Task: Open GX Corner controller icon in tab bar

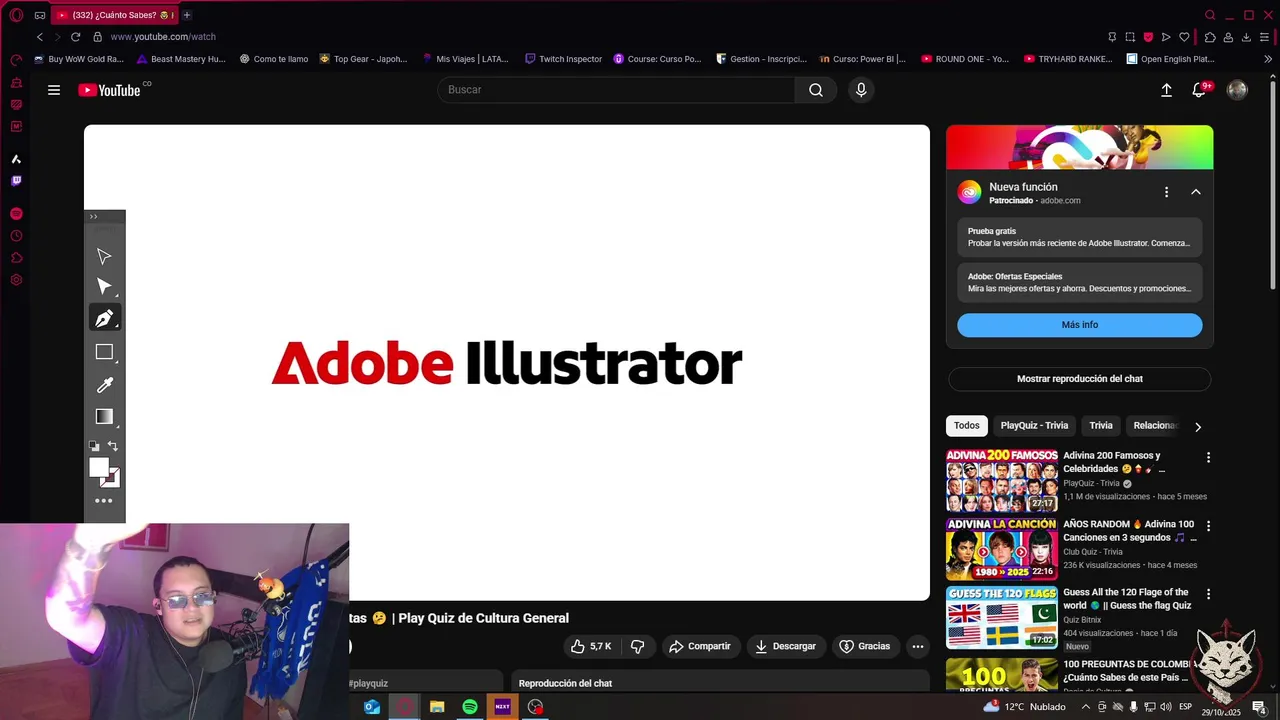Action: [39, 15]
